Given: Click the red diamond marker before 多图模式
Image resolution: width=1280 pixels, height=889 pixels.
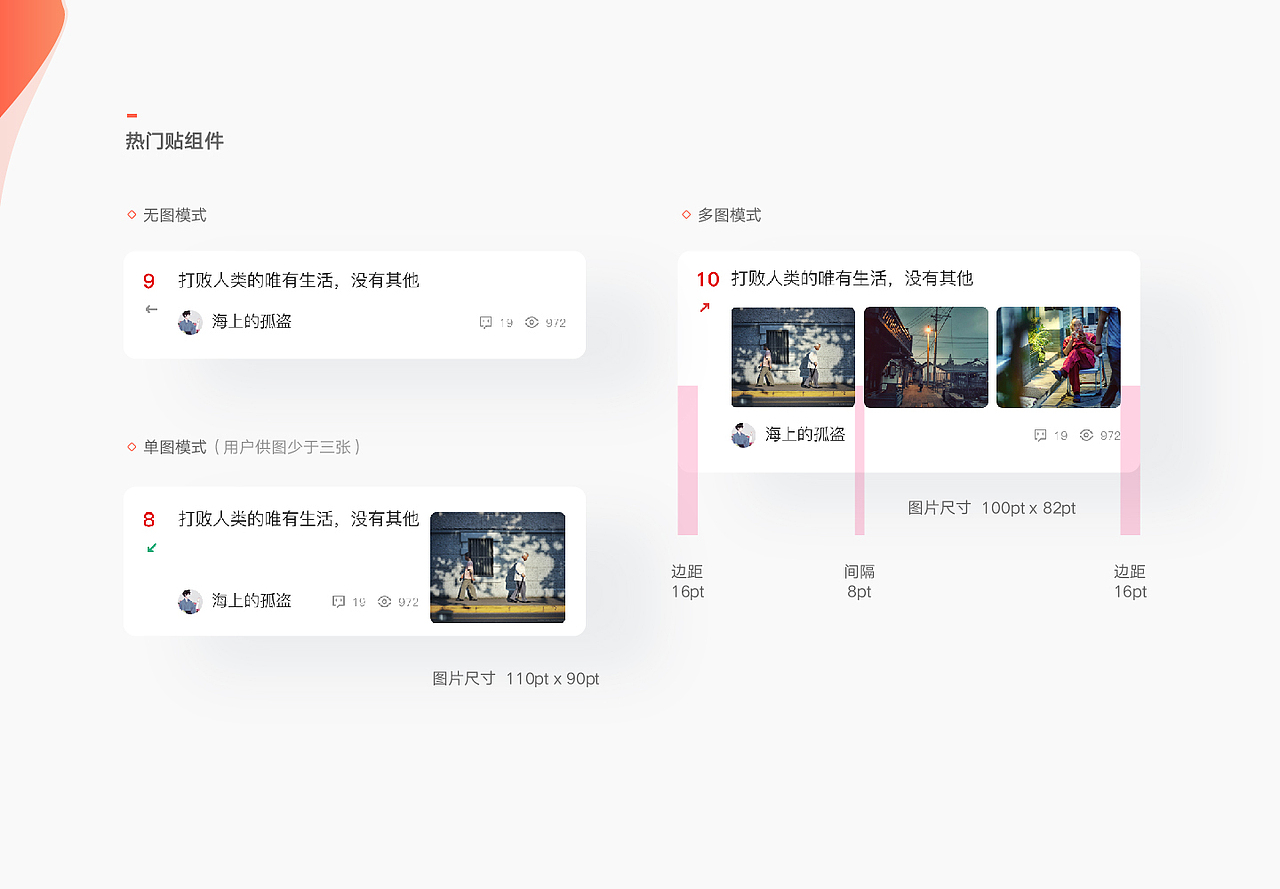Looking at the screenshot, I should pyautogui.click(x=685, y=214).
